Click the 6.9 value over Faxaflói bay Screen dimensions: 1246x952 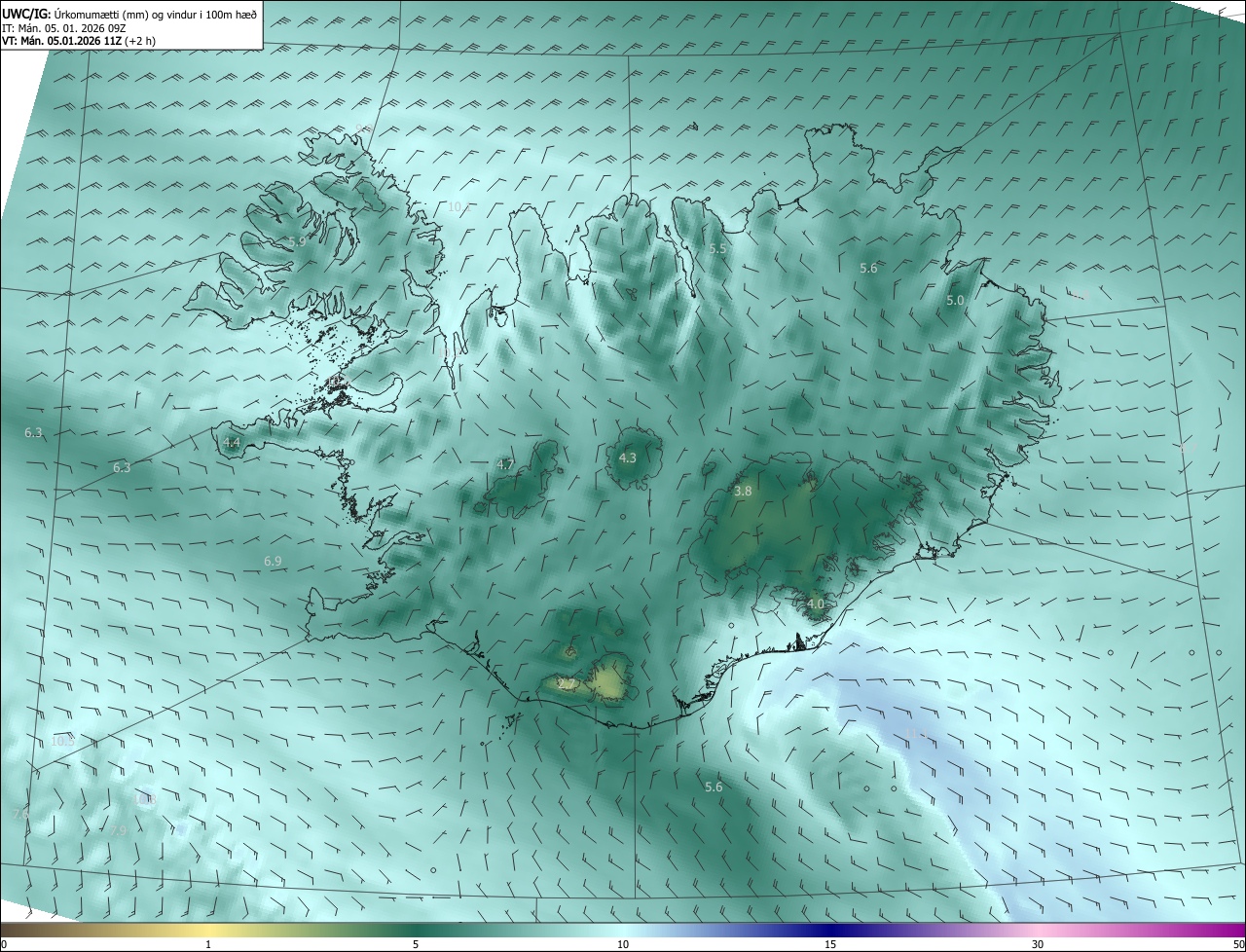pyautogui.click(x=273, y=561)
